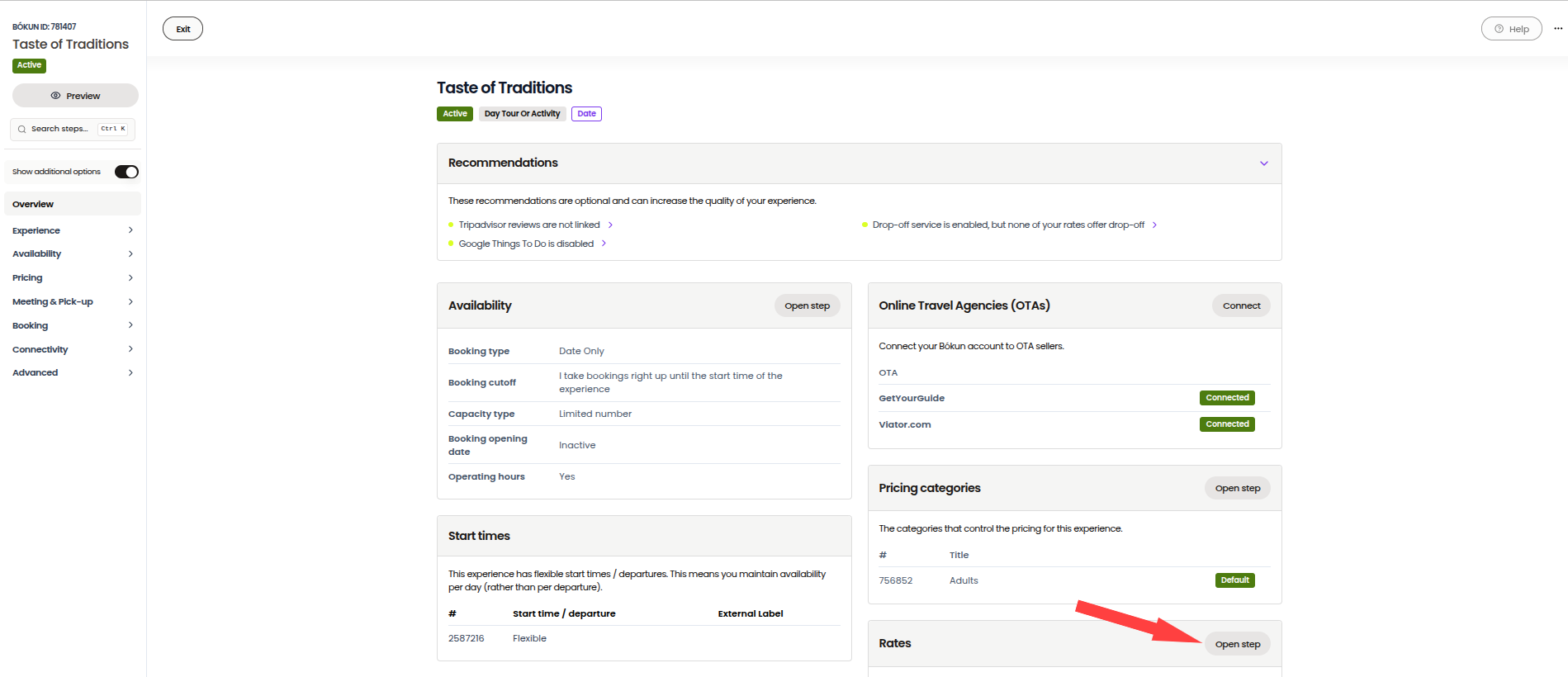The height and width of the screenshot is (677, 1568).
Task: Click the Preview button
Action: pyautogui.click(x=75, y=96)
